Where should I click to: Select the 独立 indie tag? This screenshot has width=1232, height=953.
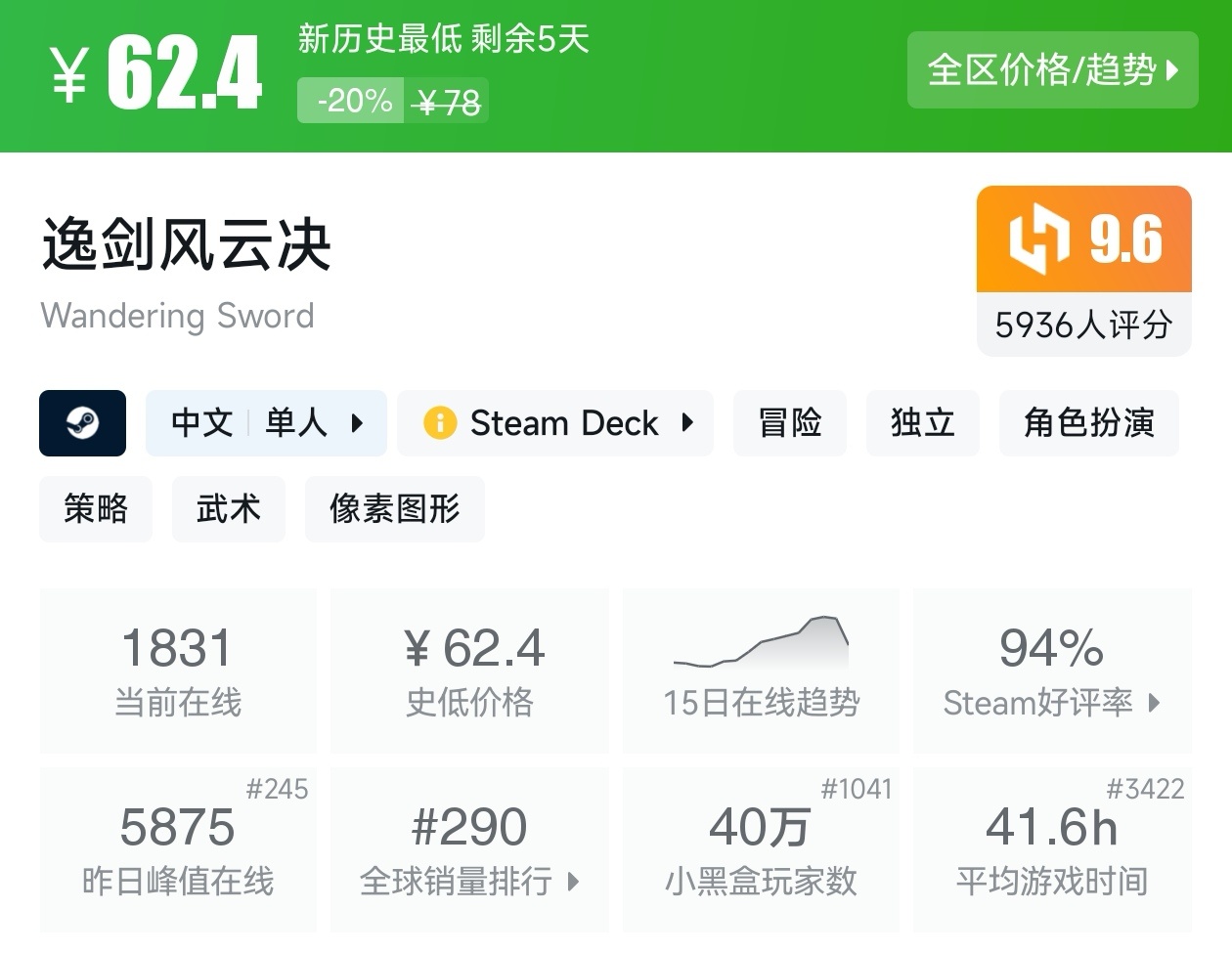pyautogui.click(x=922, y=423)
